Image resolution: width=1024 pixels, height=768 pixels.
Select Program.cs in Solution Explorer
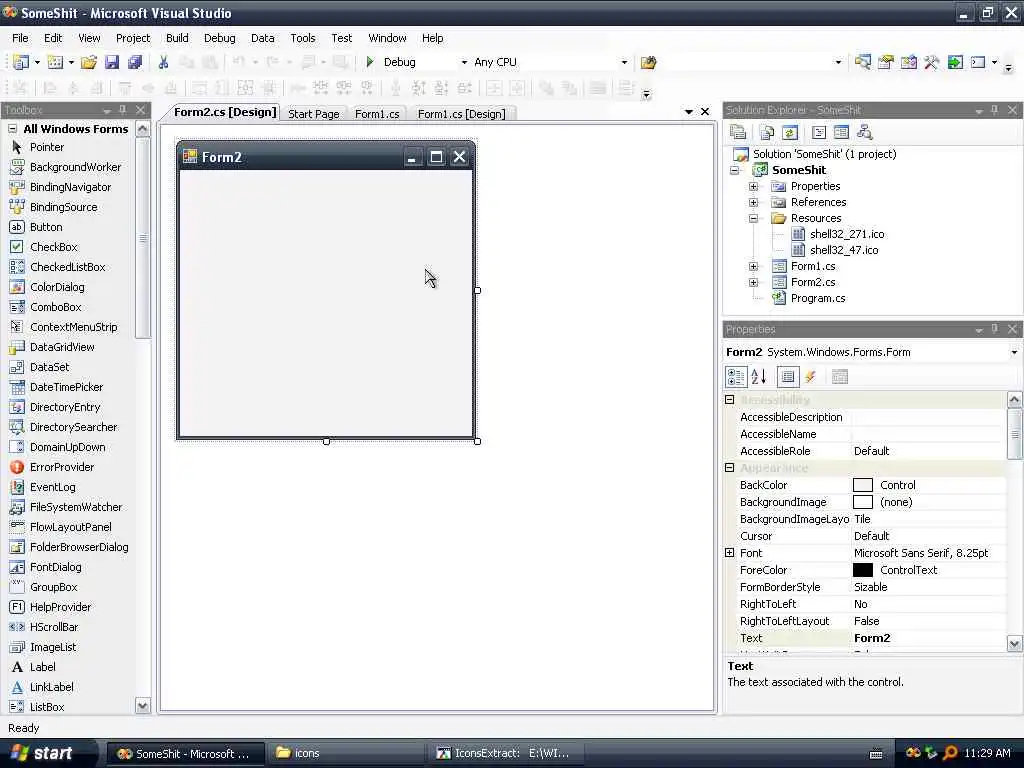pos(818,298)
